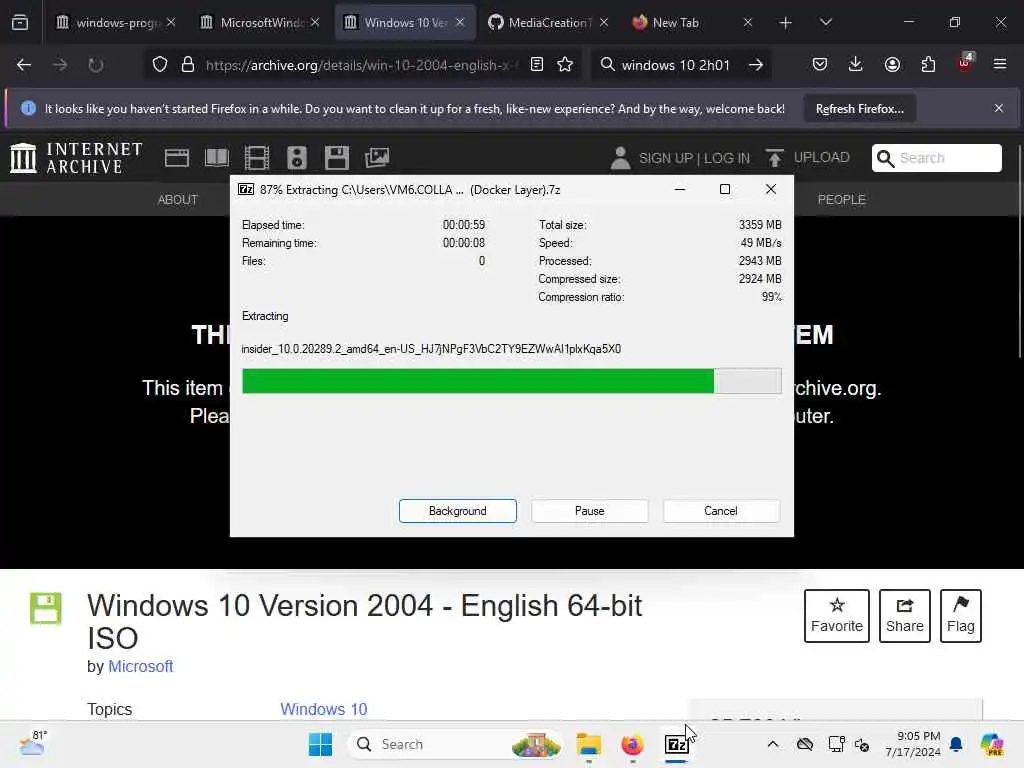Open Internet Archive Images icon
Image resolution: width=1024 pixels, height=768 pixels.
coord(377,157)
